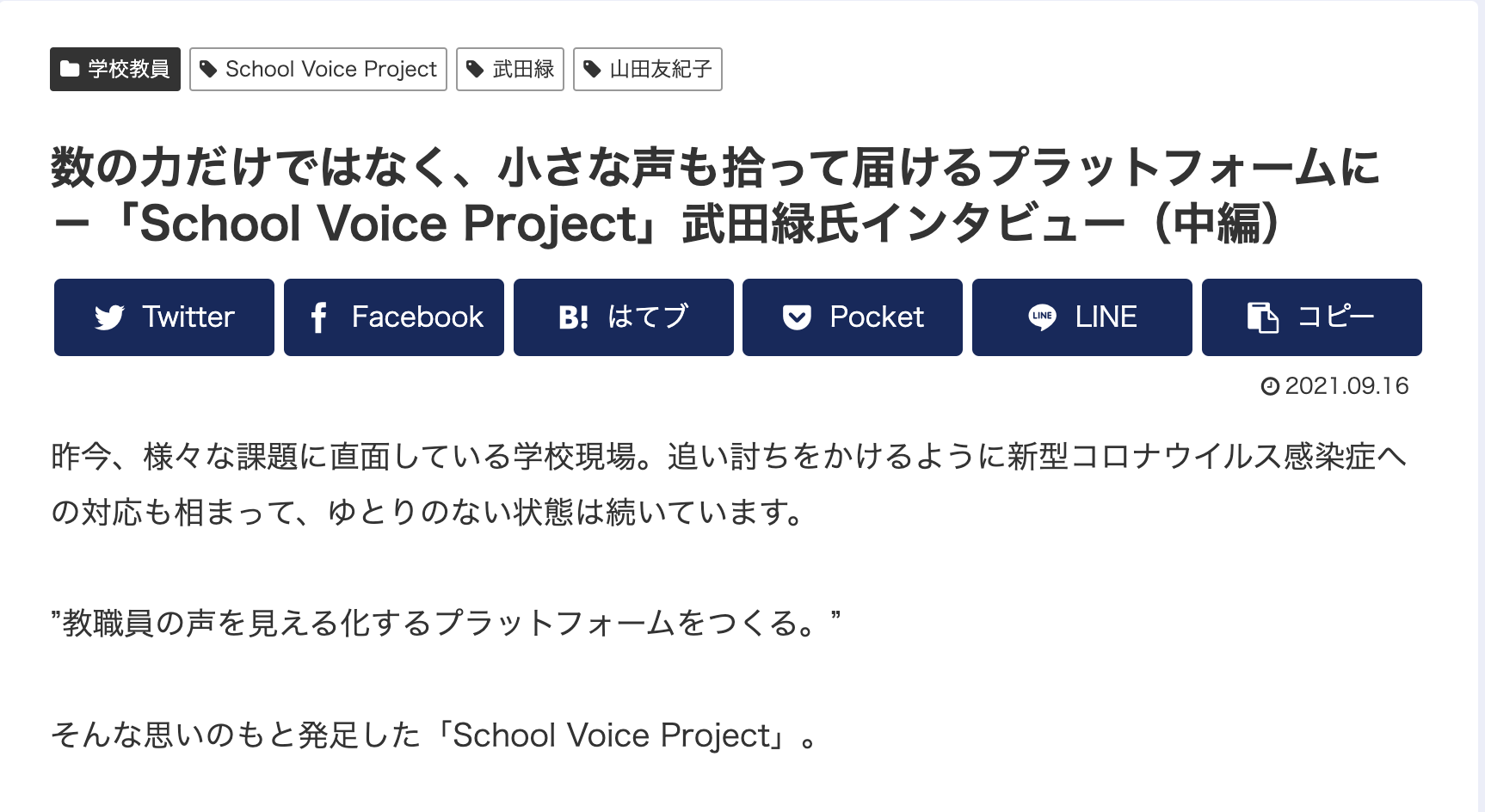
Task: Open the 学校教員 category page
Action: pyautogui.click(x=114, y=69)
